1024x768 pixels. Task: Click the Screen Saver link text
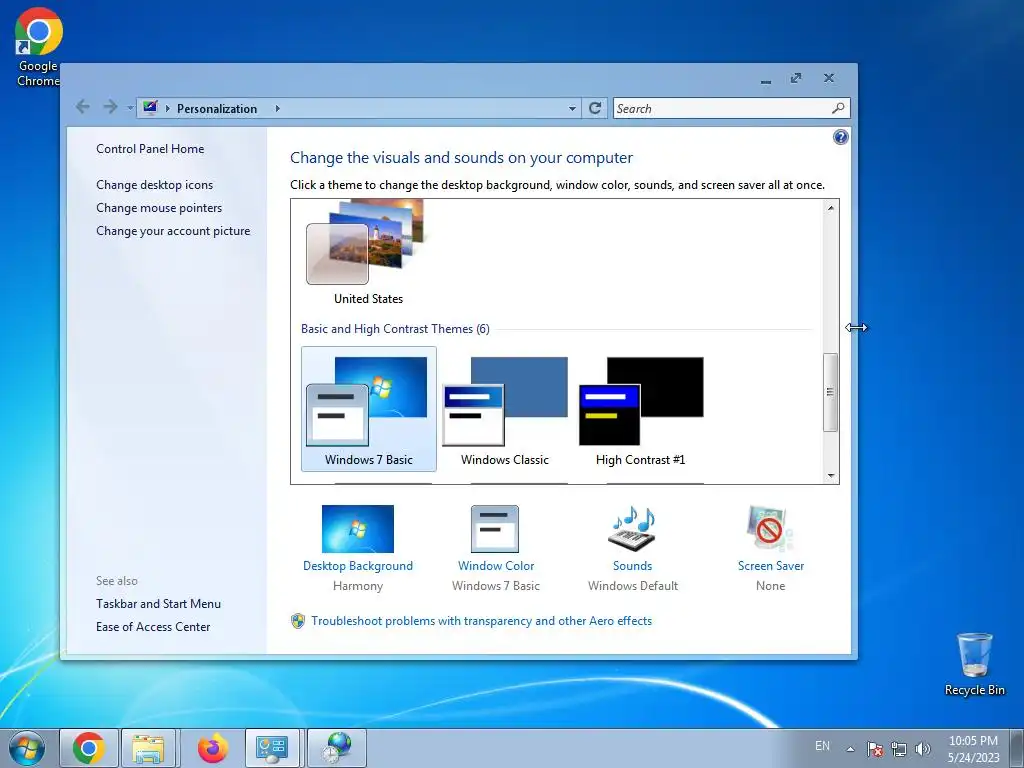tap(771, 566)
